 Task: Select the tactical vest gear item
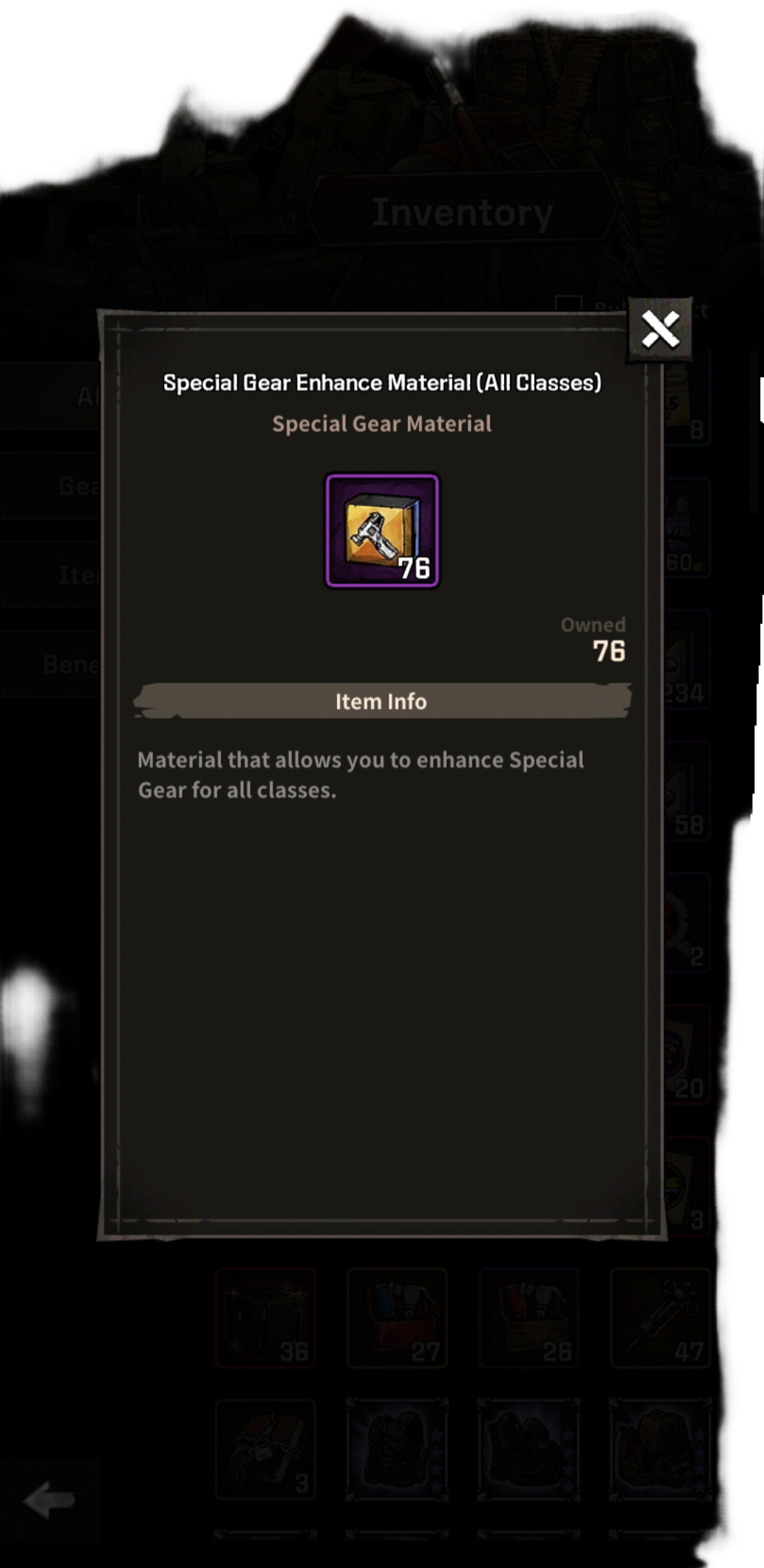[x=397, y=1450]
